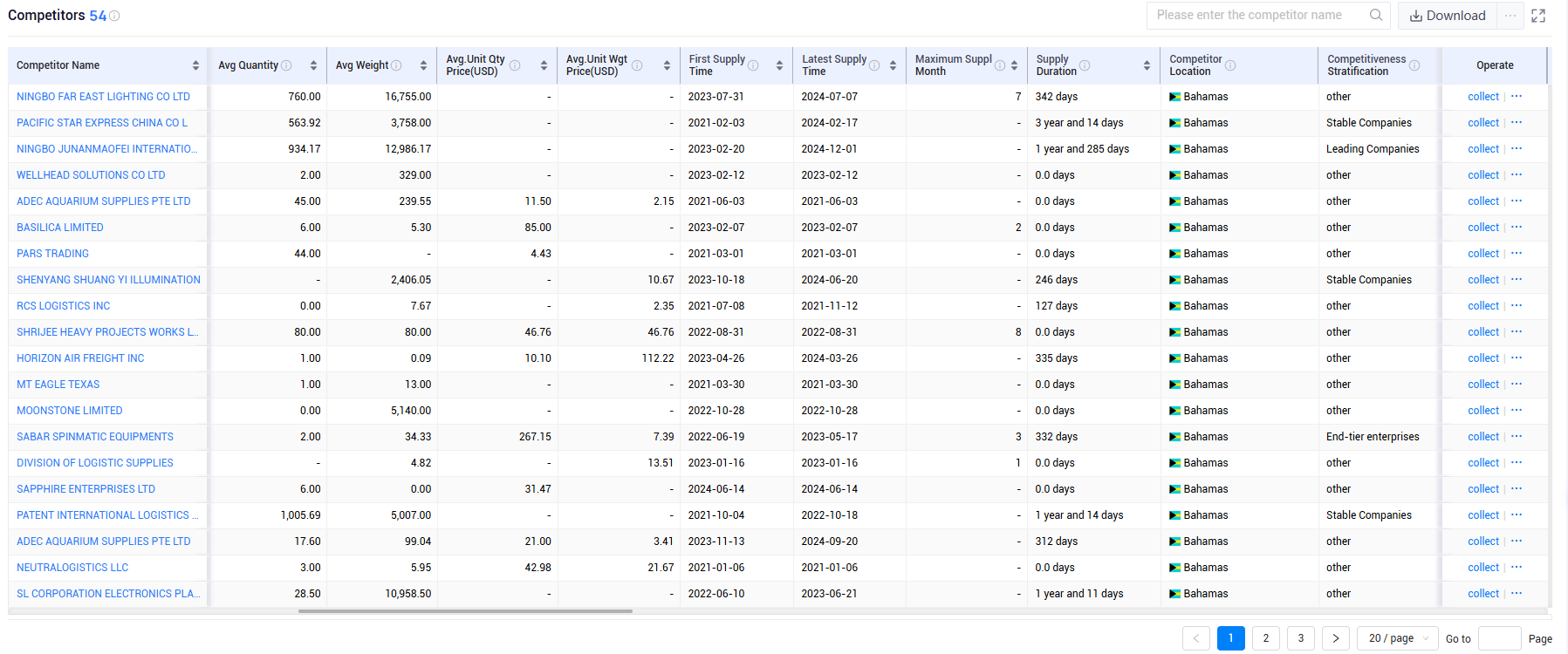Collect the SHRIJEE HEAVY PROJECTS row
This screenshot has width=1568, height=654.
(x=1483, y=332)
